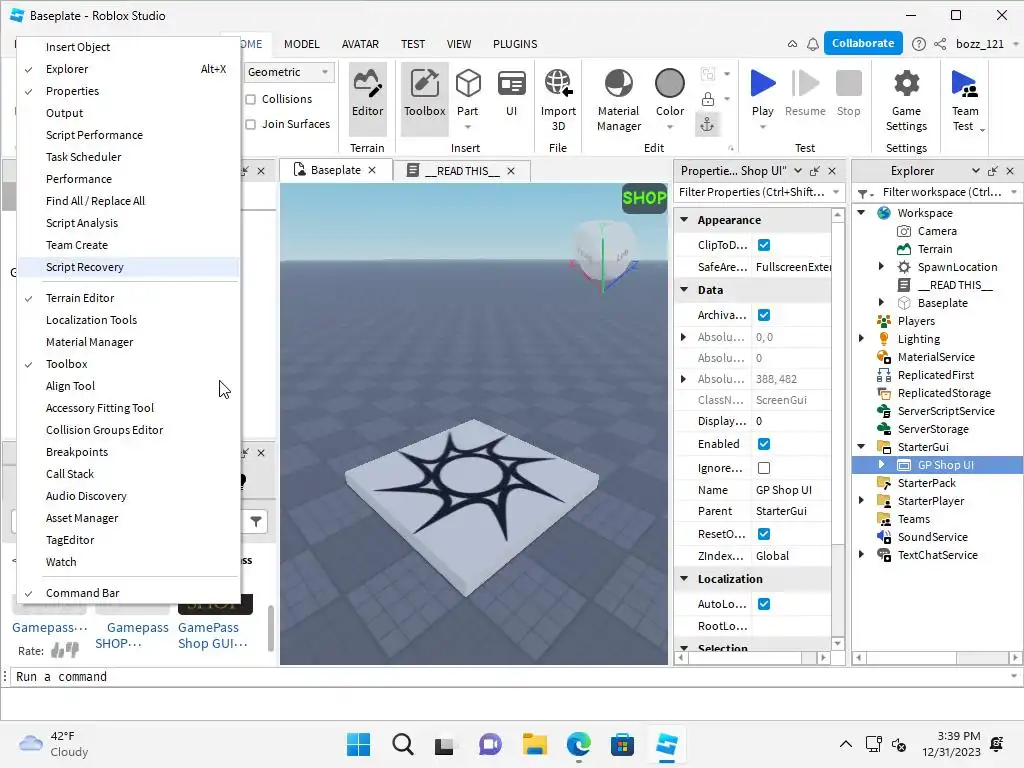Collapse the Localization properties section
Screen dimensions: 1024x768
(684, 579)
